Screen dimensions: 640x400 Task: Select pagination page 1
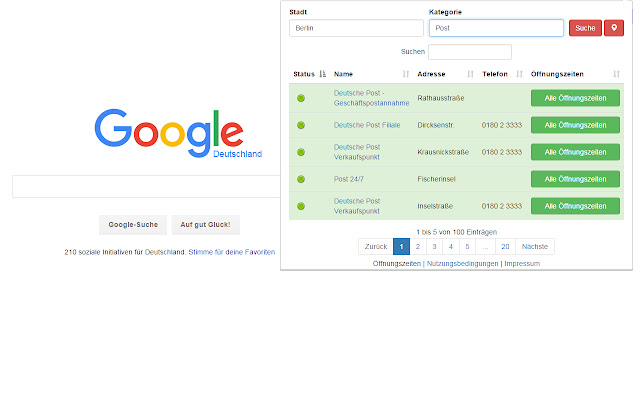coord(401,247)
